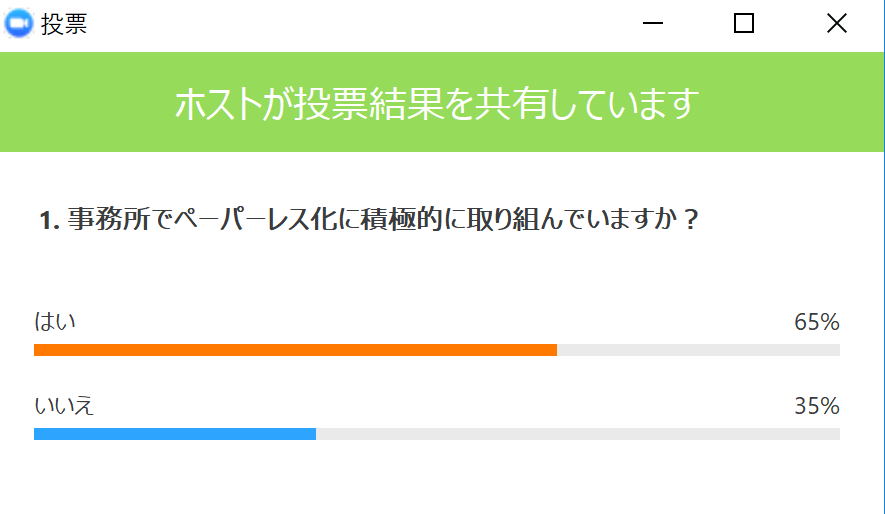Click 投票結果 text in the green banner
Screen dimensions: 885x514
(x=369, y=104)
